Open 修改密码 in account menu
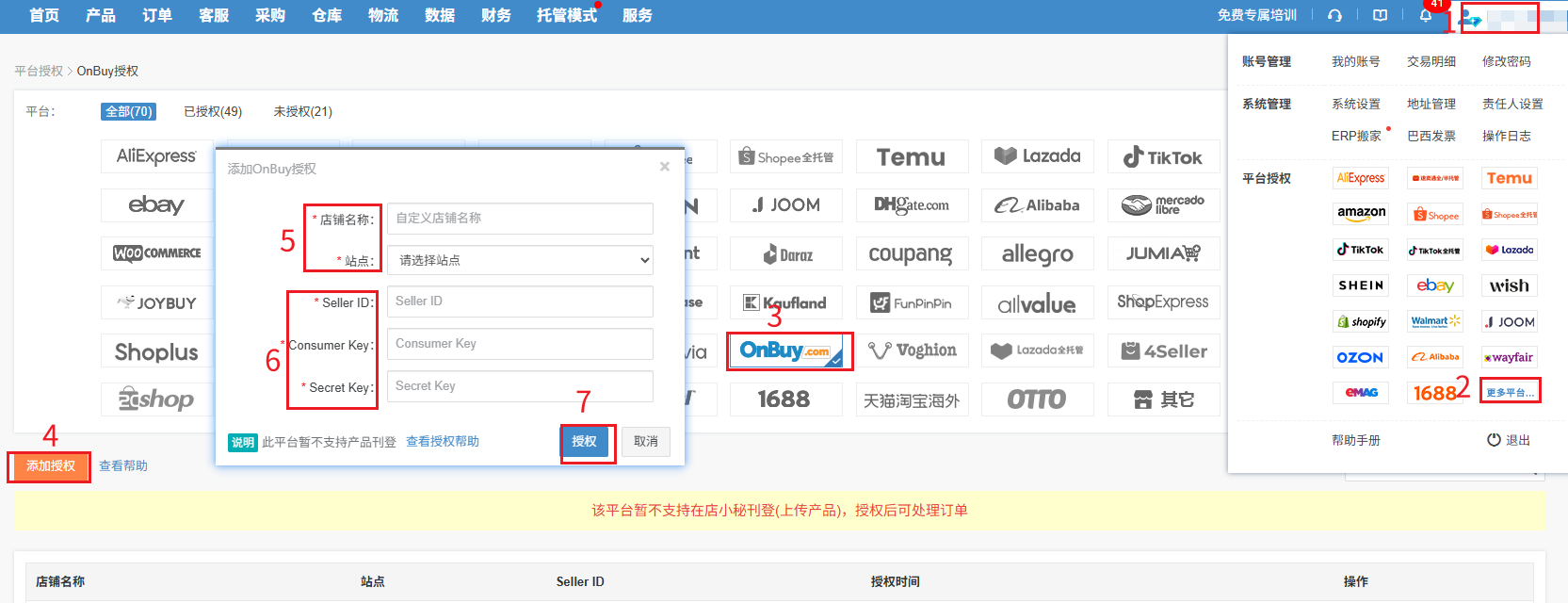 1507,61
